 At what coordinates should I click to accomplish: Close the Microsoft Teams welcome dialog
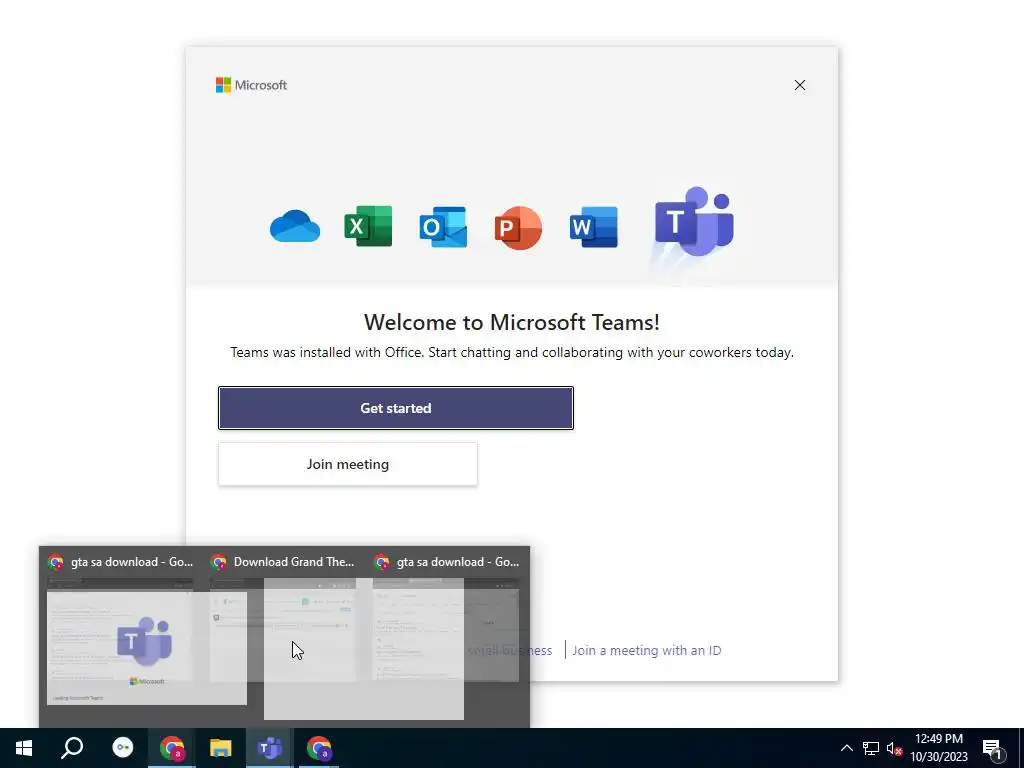tap(799, 86)
